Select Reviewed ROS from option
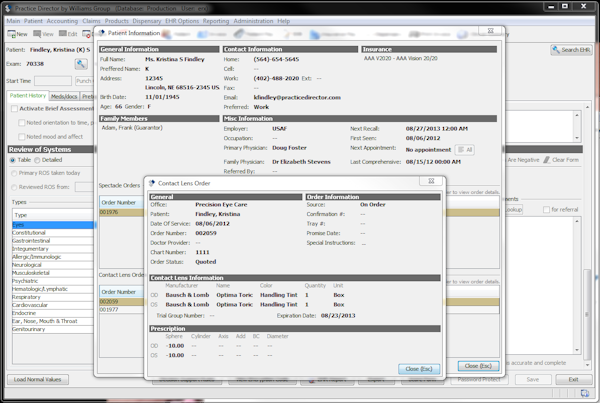The image size is (600, 403). pos(14,187)
